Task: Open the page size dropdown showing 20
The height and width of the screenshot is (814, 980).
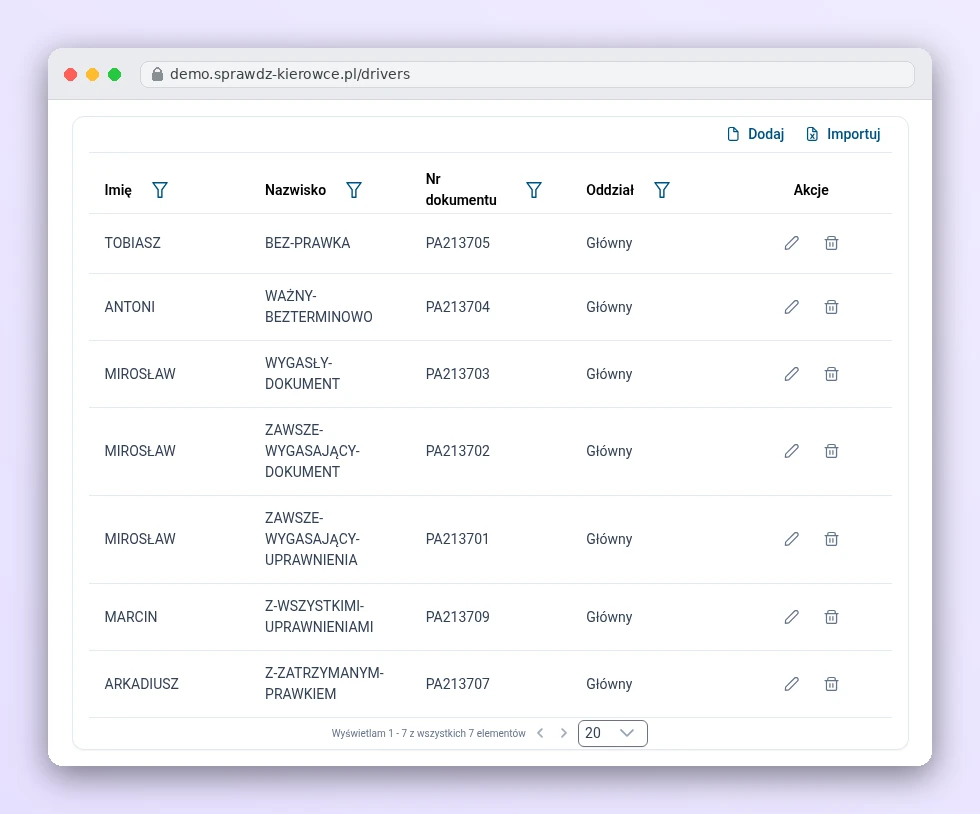Action: click(x=612, y=733)
